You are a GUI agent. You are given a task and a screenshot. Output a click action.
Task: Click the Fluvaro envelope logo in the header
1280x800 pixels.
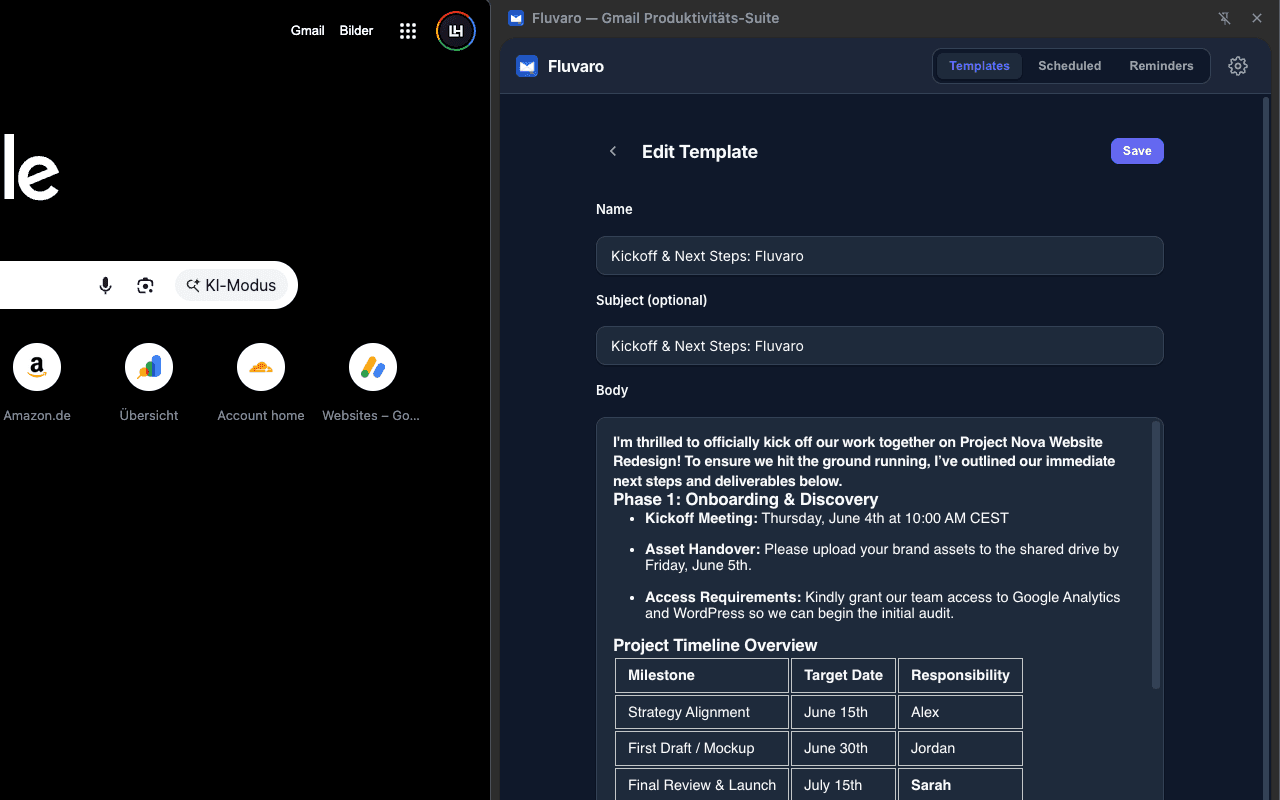pyautogui.click(x=527, y=66)
